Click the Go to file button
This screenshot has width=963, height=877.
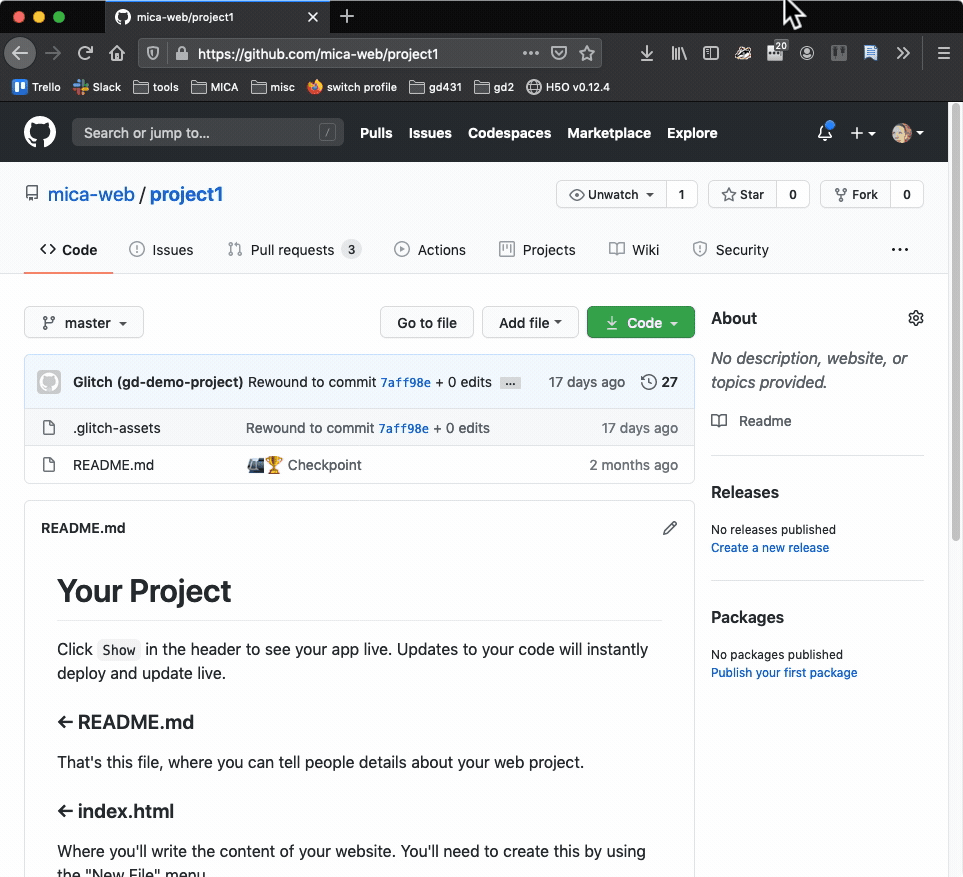click(x=426, y=322)
